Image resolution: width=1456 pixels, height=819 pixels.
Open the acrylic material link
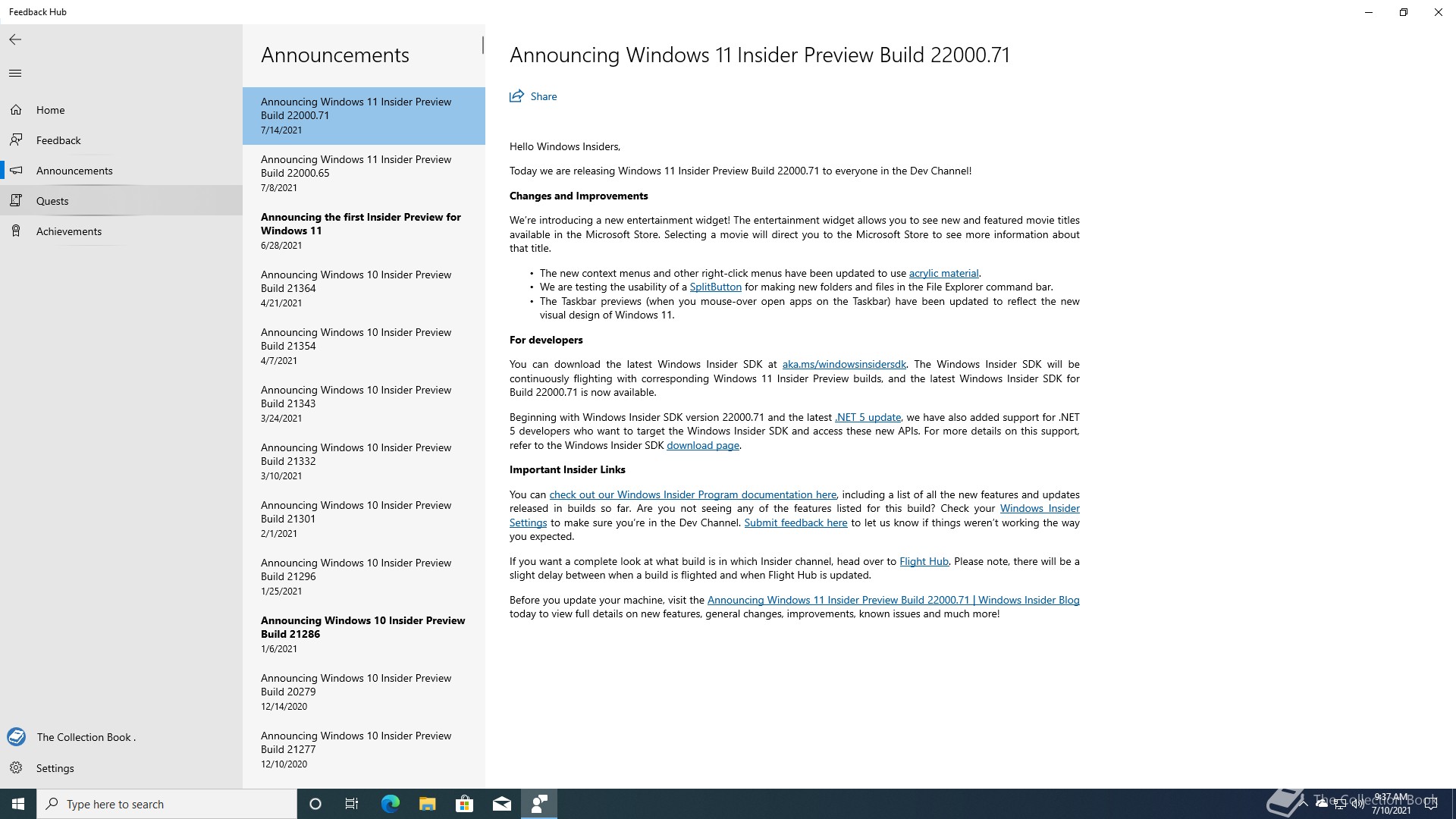943,273
